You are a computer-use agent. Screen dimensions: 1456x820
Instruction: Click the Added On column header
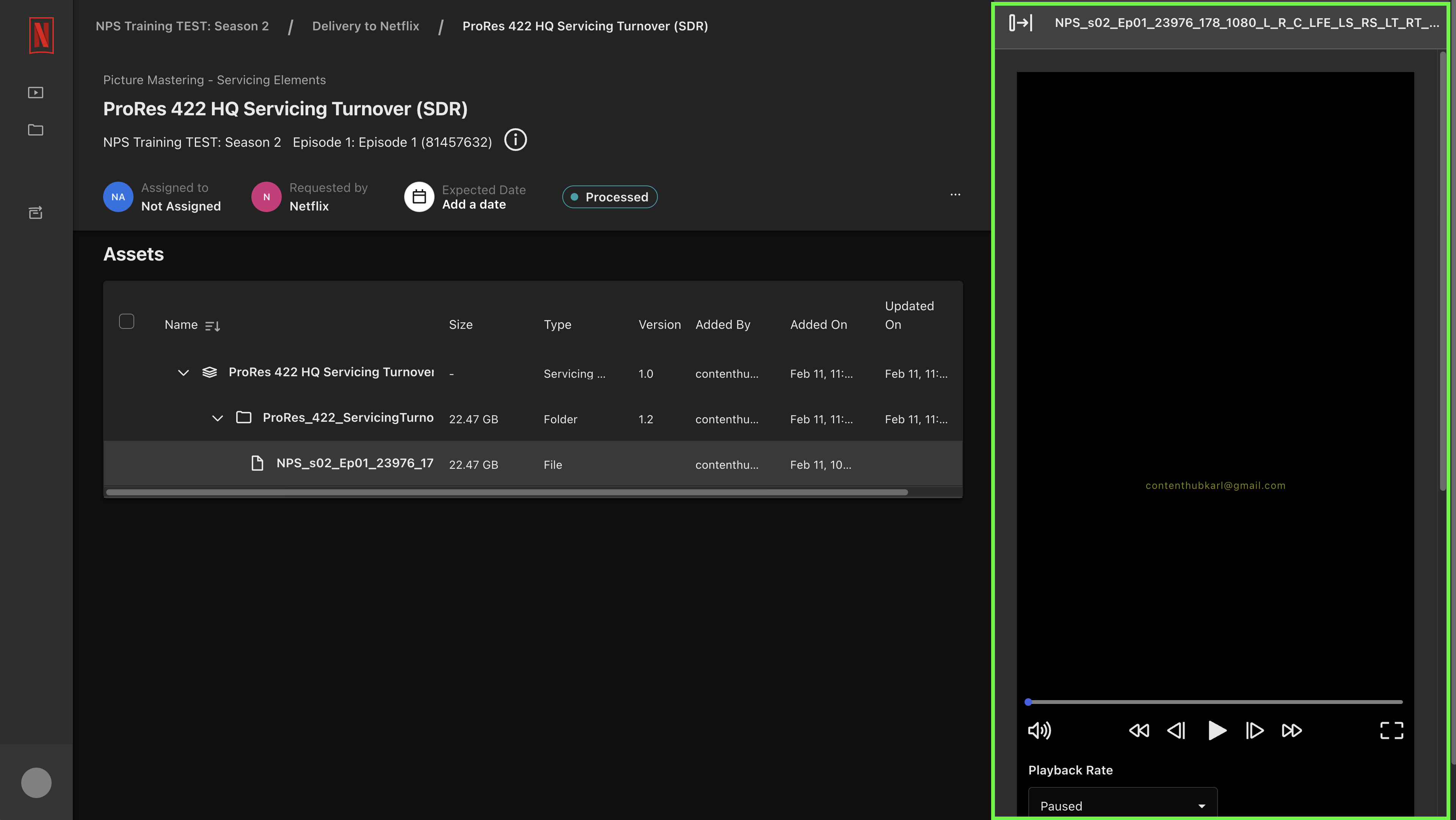pos(819,325)
